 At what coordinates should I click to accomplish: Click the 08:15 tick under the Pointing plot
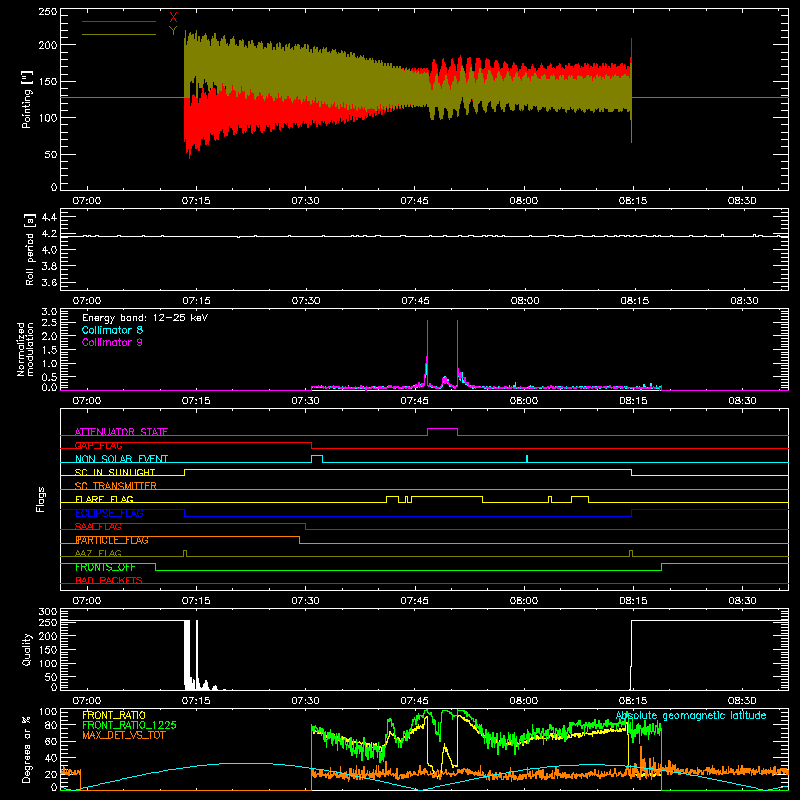tap(633, 201)
